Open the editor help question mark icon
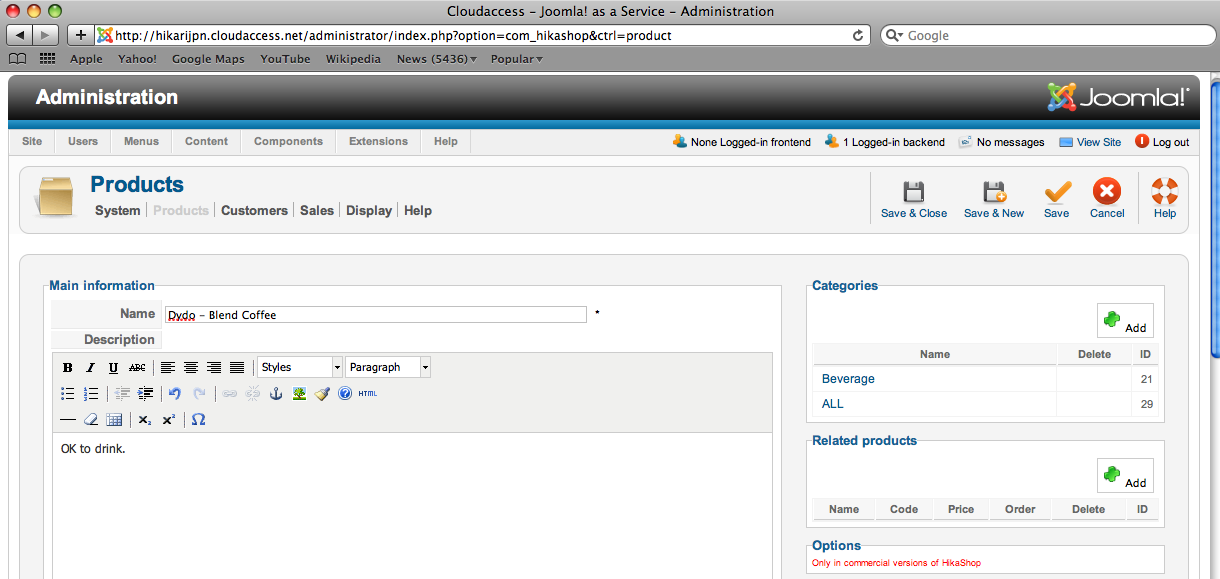The image size is (1220, 579). (x=345, y=393)
